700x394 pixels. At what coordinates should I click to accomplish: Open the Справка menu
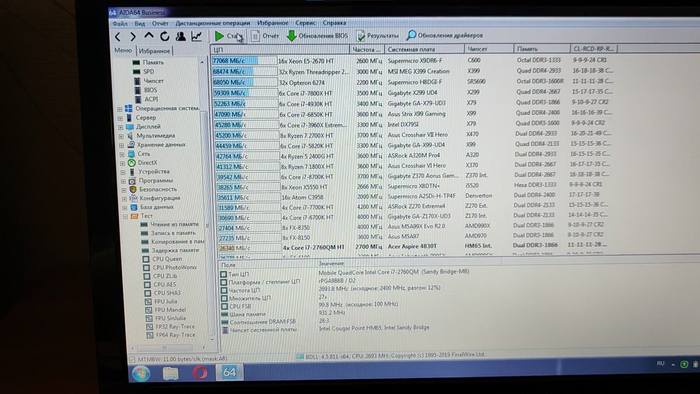[334, 23]
